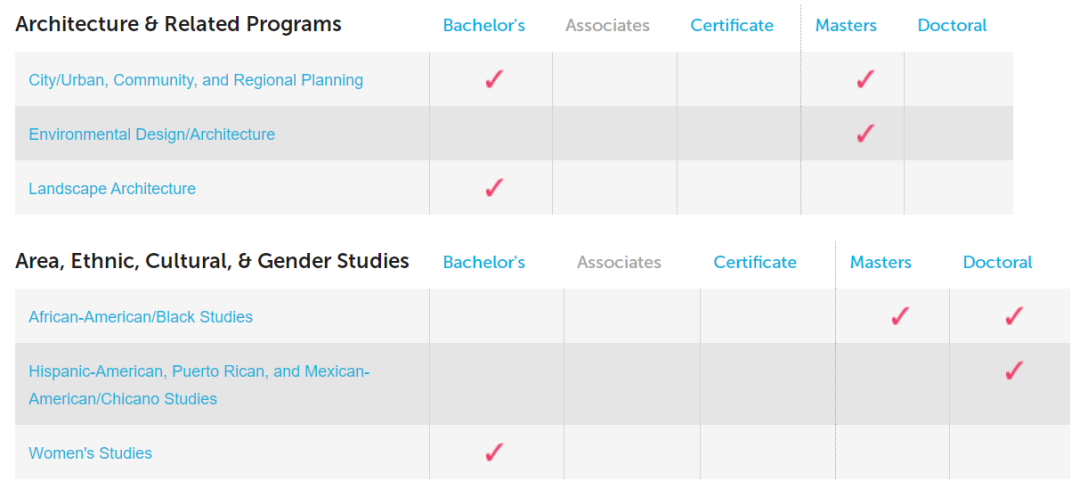The height and width of the screenshot is (489, 1080).
Task: Open the Women's Studies link
Action: pos(90,453)
